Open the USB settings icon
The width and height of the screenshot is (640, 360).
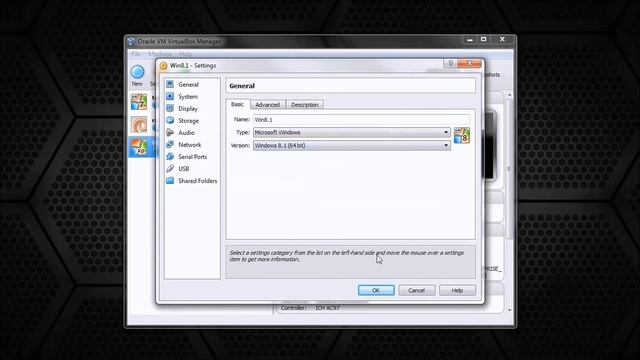tap(170, 169)
